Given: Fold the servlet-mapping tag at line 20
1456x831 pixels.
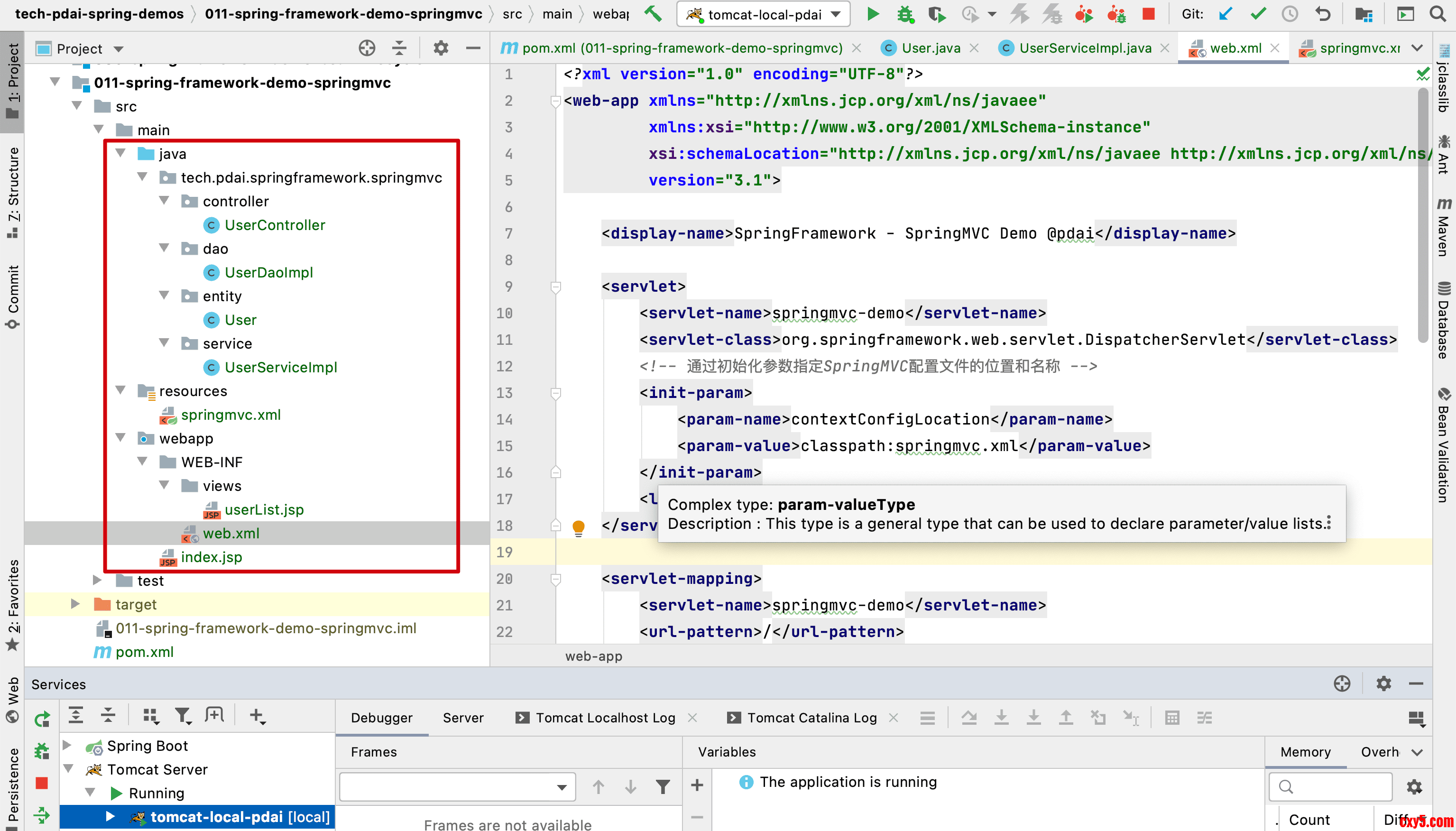Looking at the screenshot, I should point(555,579).
